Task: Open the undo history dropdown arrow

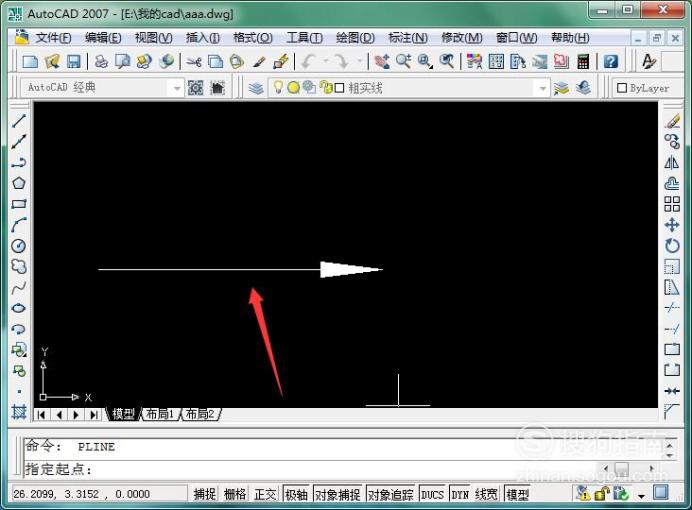Action: click(326, 61)
